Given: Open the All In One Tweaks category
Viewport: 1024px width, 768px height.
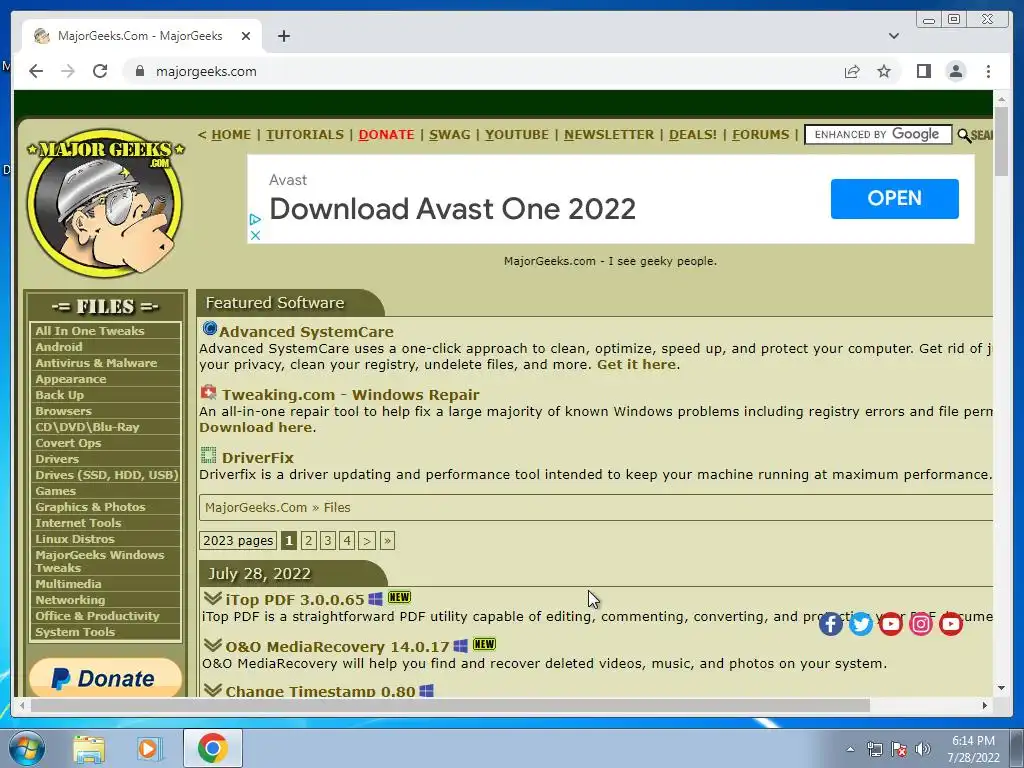Looking at the screenshot, I should 104,331.
